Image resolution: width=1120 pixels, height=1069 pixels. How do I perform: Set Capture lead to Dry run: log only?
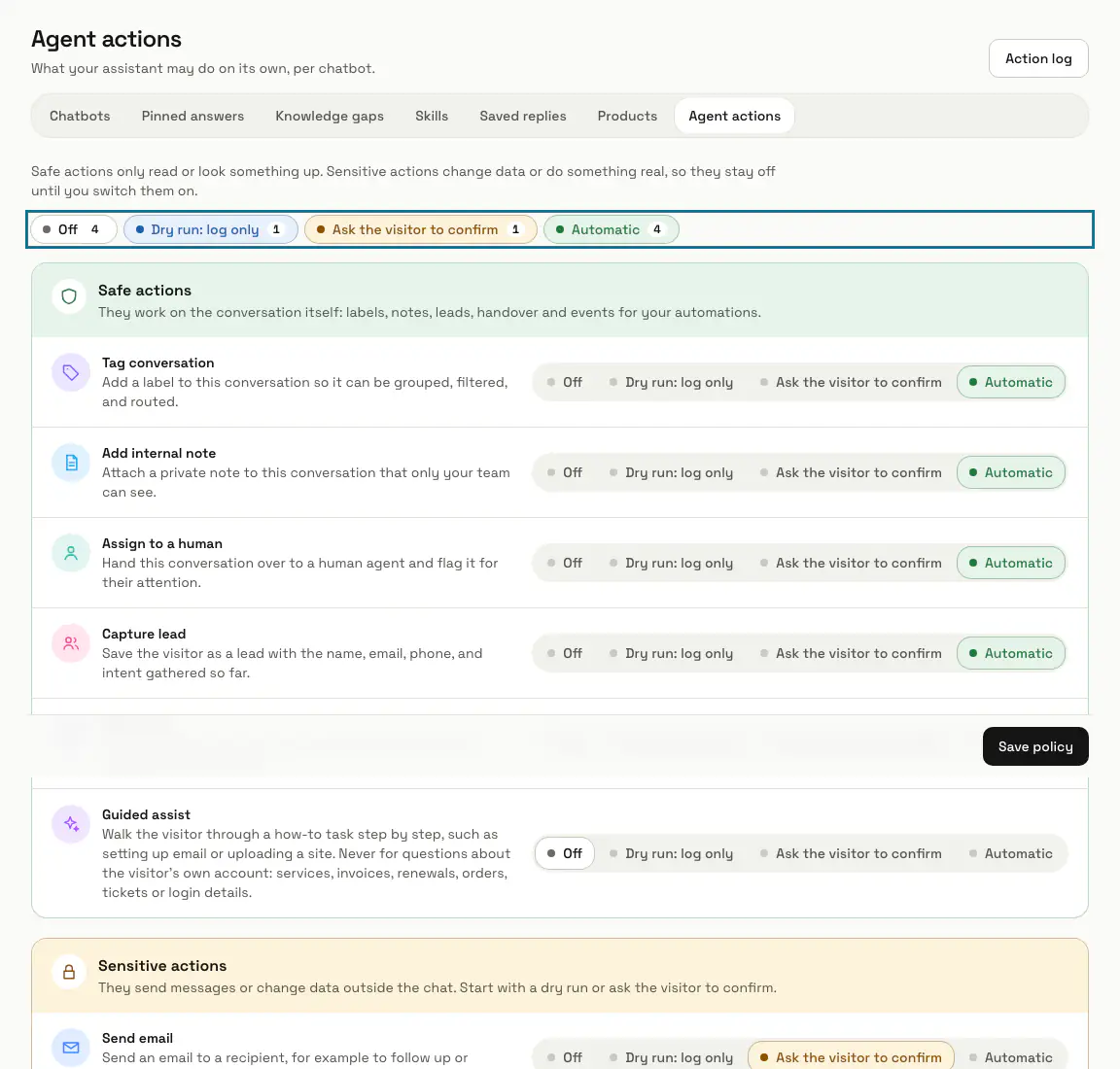[x=672, y=653]
